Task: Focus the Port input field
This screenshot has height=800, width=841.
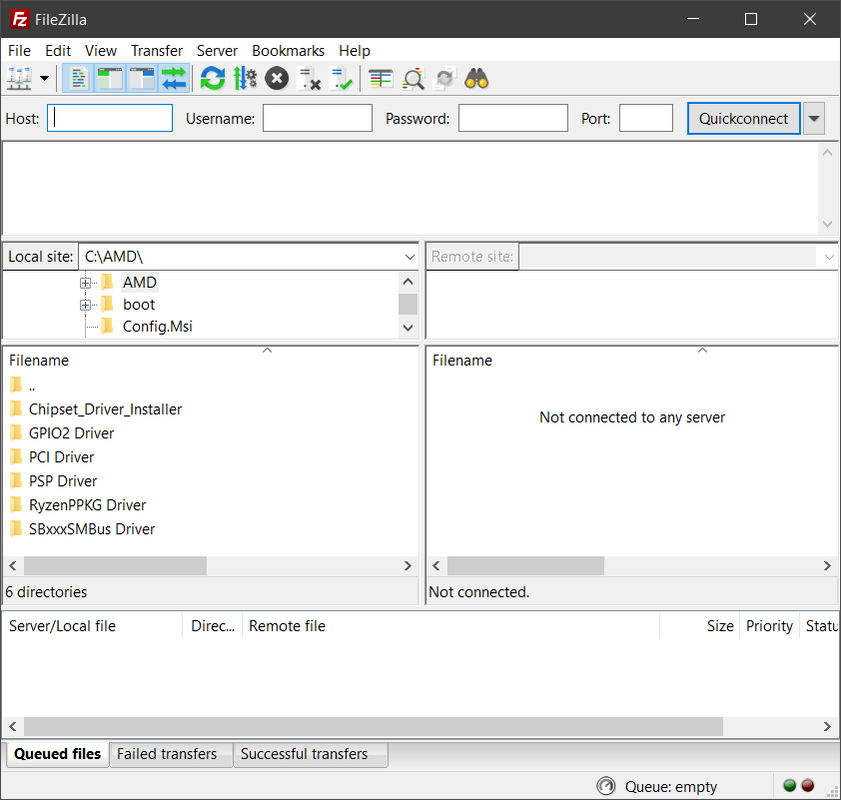Action: 646,118
